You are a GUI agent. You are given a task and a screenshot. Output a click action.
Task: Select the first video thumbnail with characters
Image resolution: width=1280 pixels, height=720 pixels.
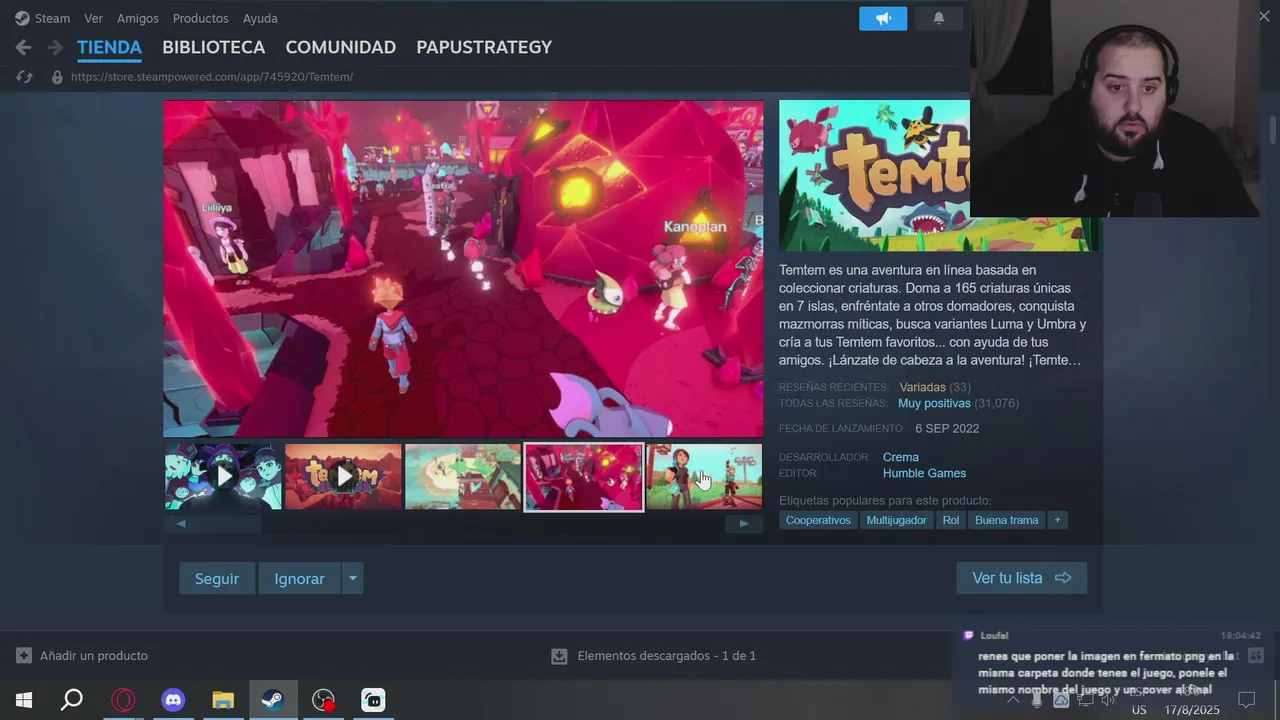[x=223, y=477]
